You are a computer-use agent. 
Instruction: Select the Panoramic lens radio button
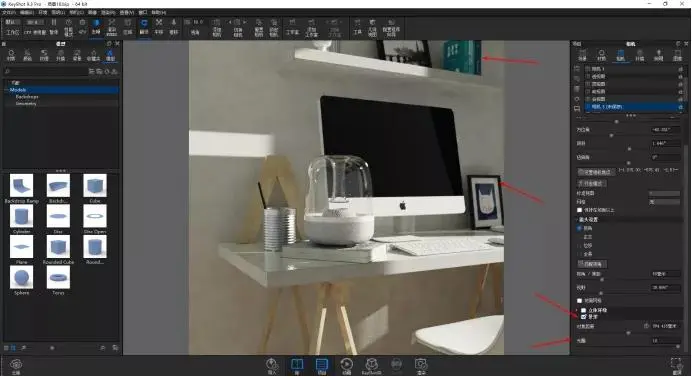coord(579,254)
